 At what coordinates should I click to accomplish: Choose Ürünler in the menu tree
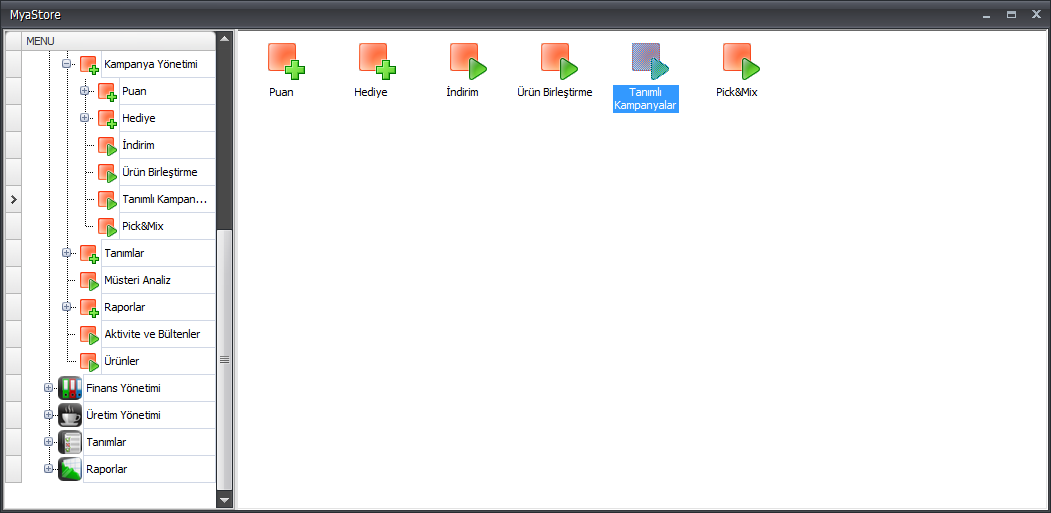tap(122, 361)
